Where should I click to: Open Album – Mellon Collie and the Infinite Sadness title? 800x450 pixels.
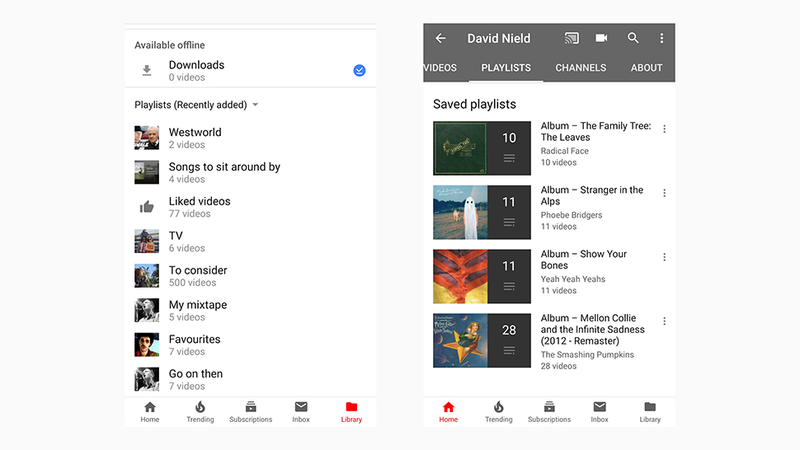click(x=592, y=330)
